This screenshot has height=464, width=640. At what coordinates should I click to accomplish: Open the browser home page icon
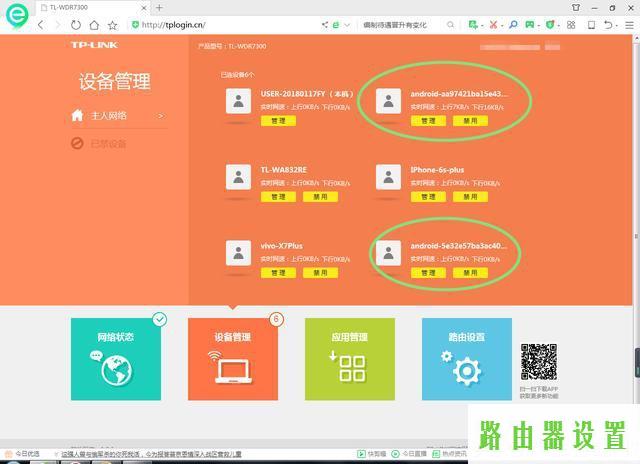tap(94, 25)
